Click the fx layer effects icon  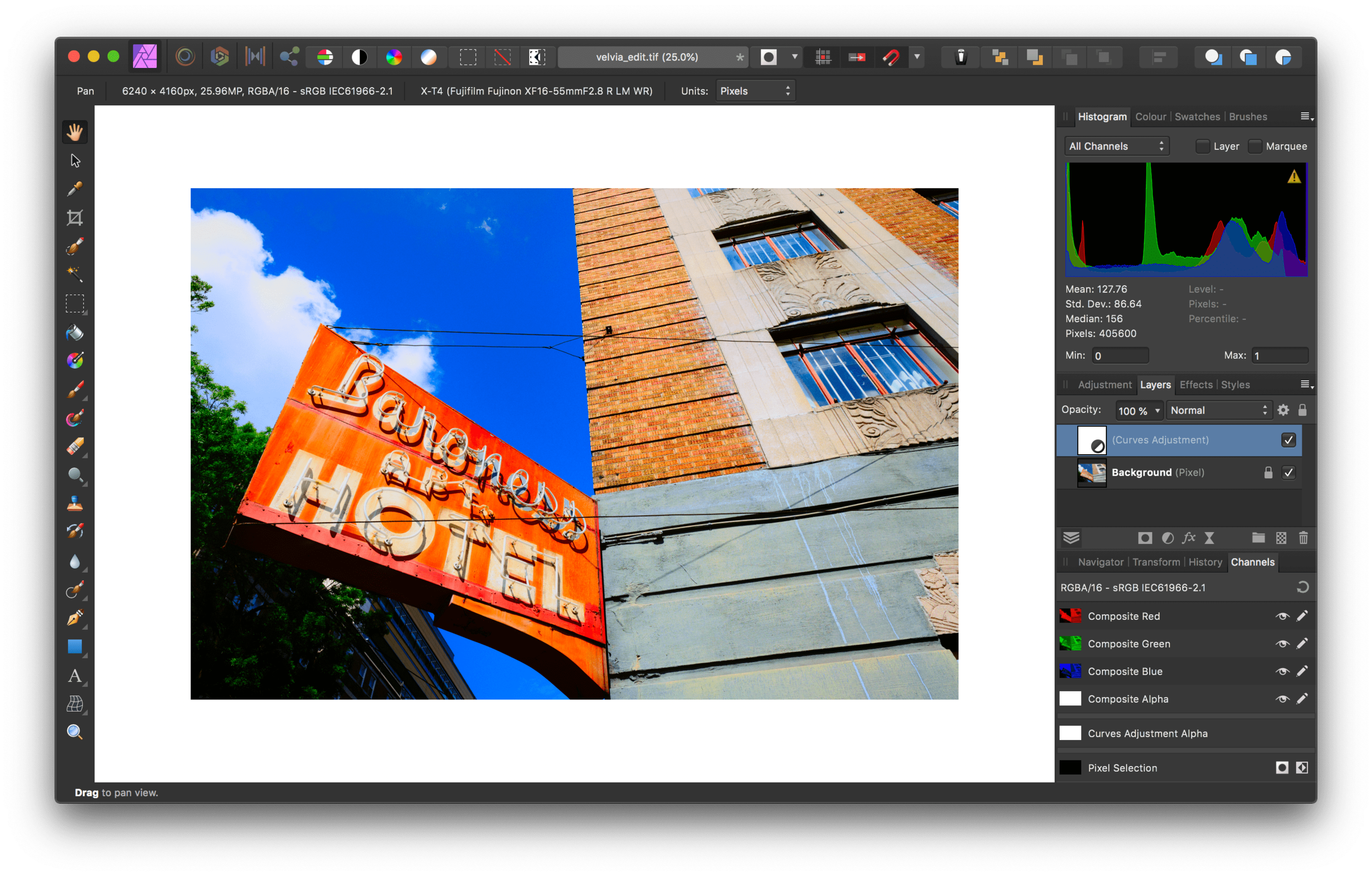[1189, 538]
